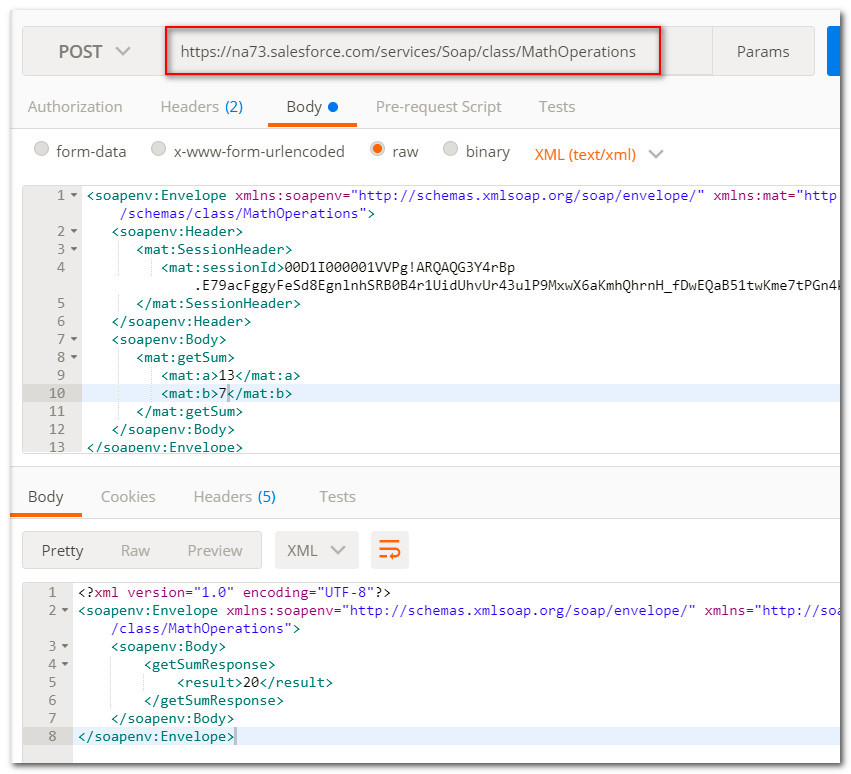Click the Params button
The height and width of the screenshot is (774, 851).
click(763, 52)
